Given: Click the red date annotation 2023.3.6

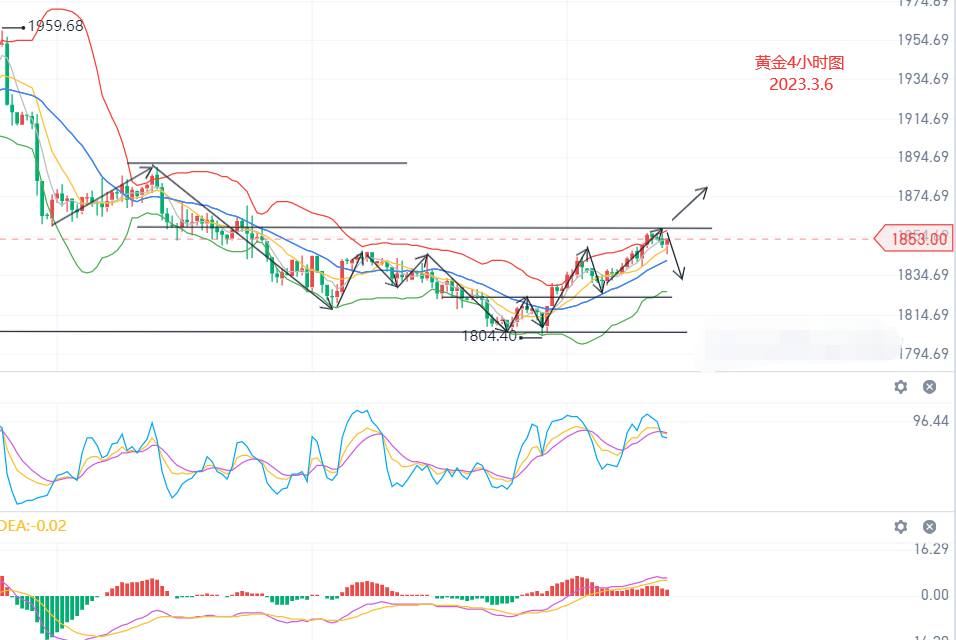Looking at the screenshot, I should tap(801, 85).
